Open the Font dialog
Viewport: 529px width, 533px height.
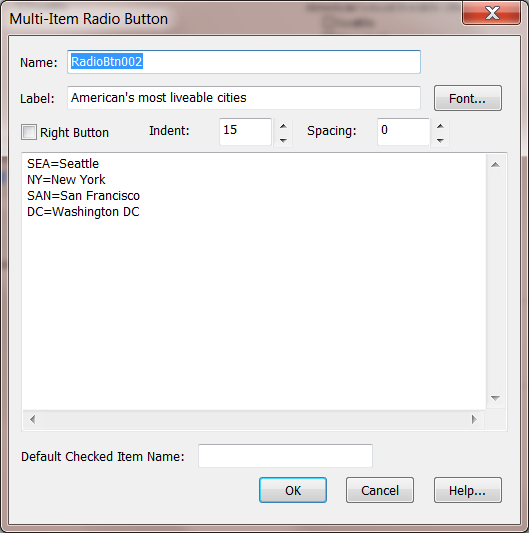[467, 98]
